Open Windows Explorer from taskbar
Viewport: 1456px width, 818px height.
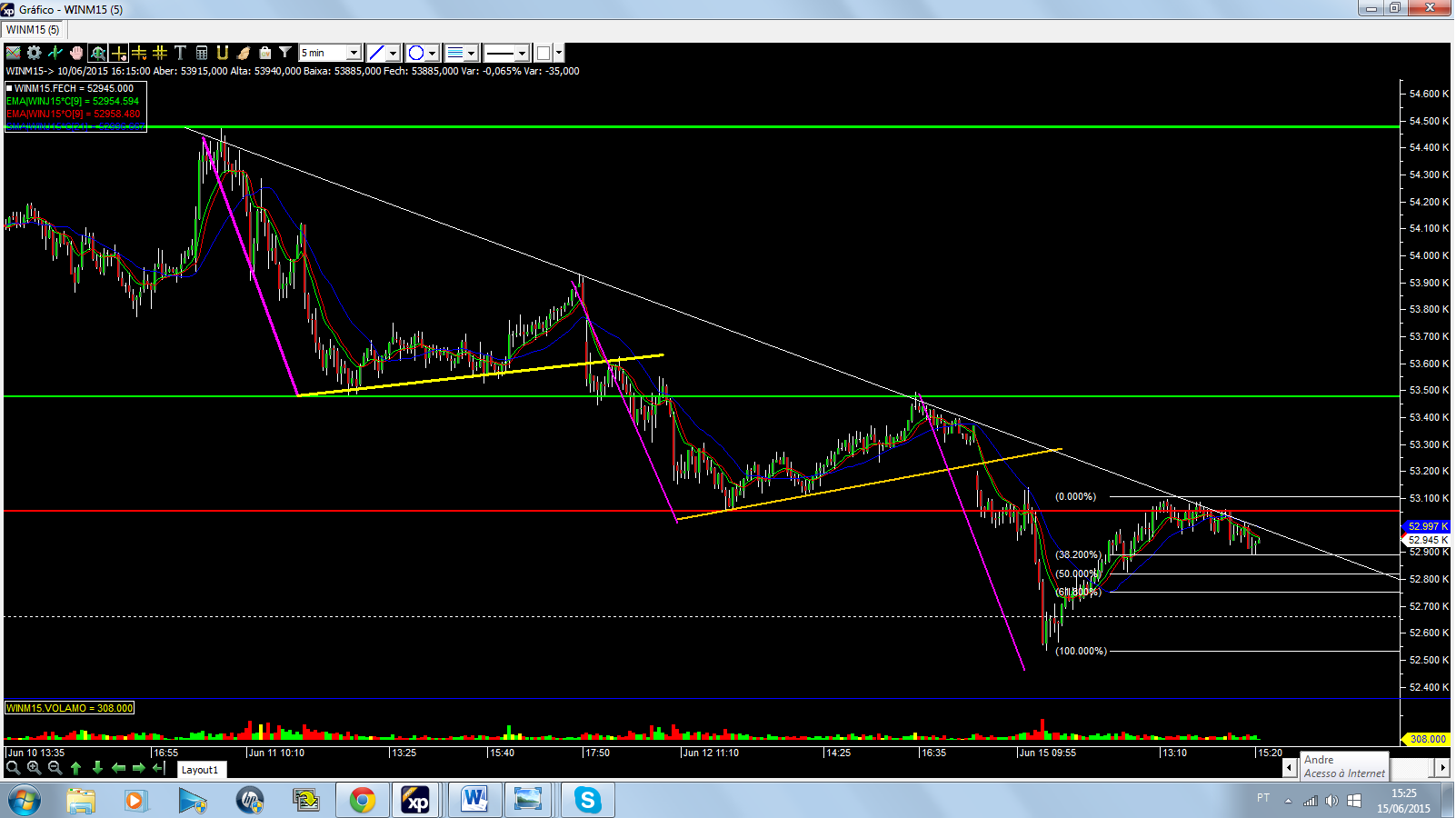coord(81,801)
